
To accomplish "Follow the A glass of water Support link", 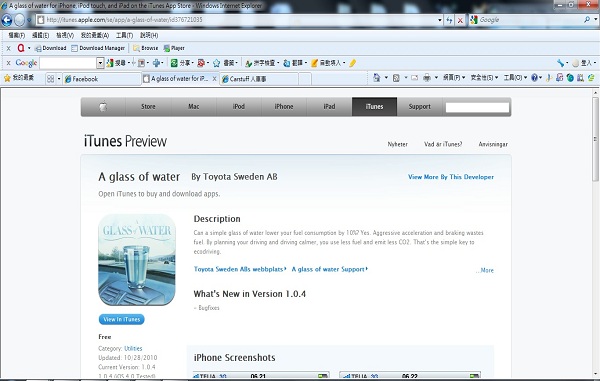I will [x=329, y=269].
